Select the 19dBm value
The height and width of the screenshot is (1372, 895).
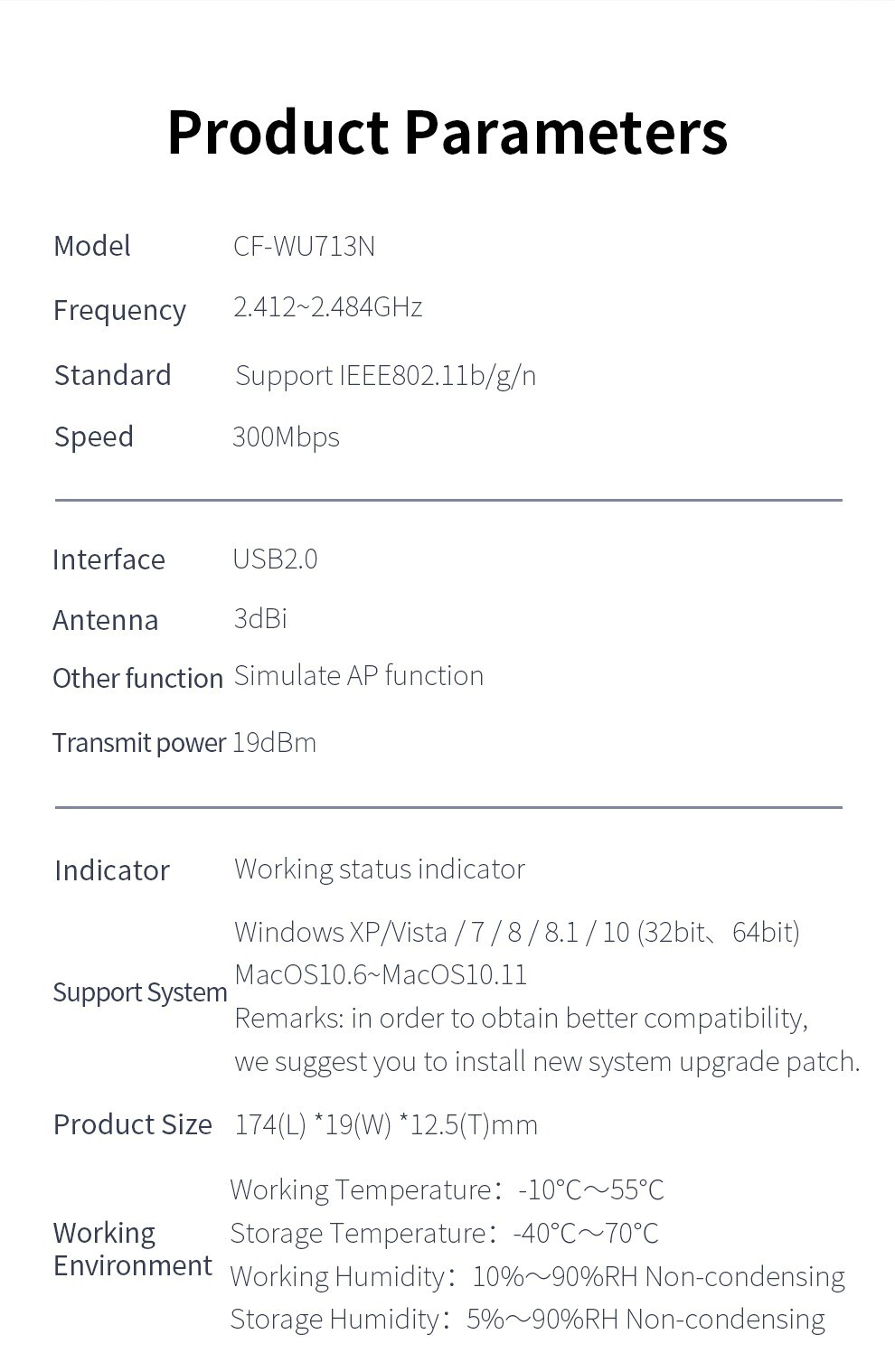[x=274, y=743]
